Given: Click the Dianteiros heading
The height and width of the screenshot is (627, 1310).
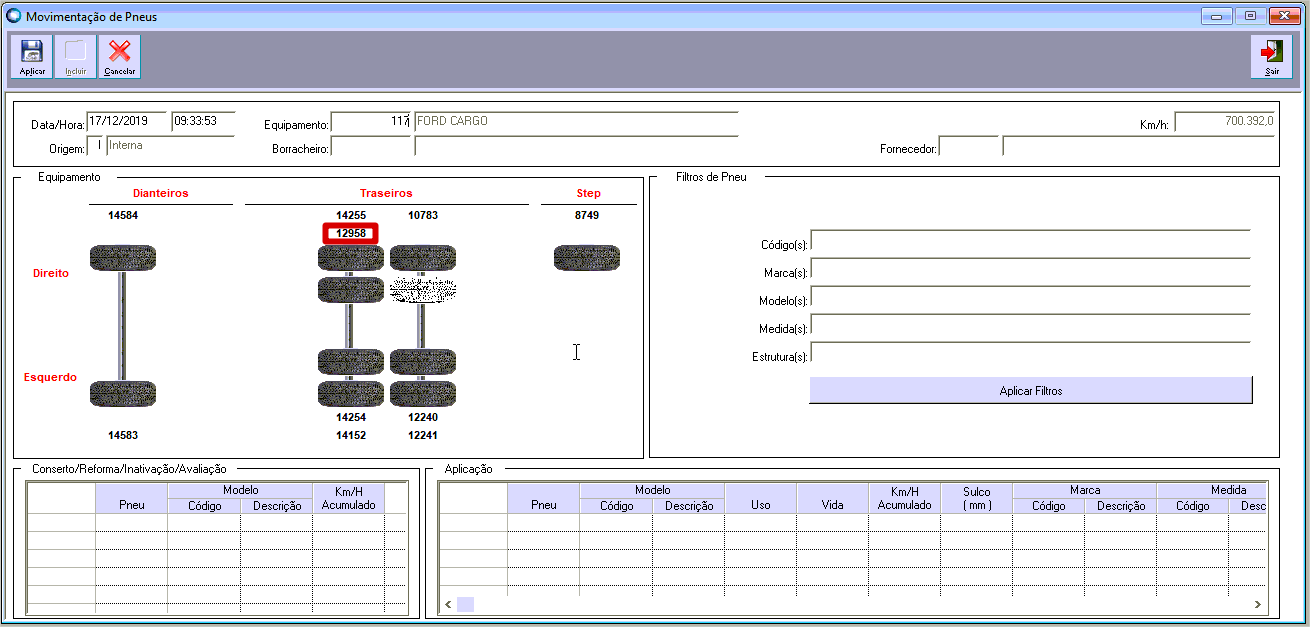Looking at the screenshot, I should (x=160, y=193).
